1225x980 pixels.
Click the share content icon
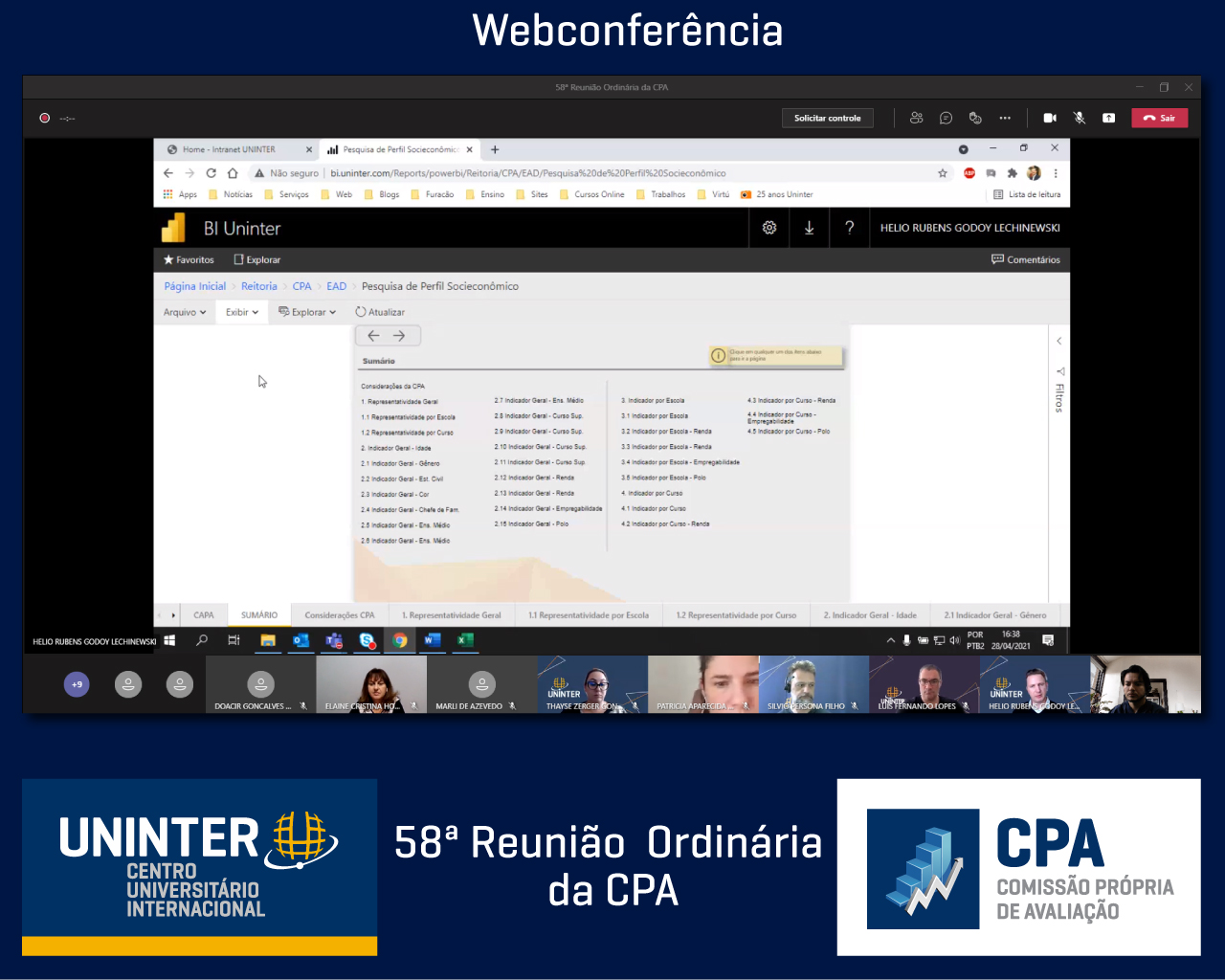click(1108, 118)
